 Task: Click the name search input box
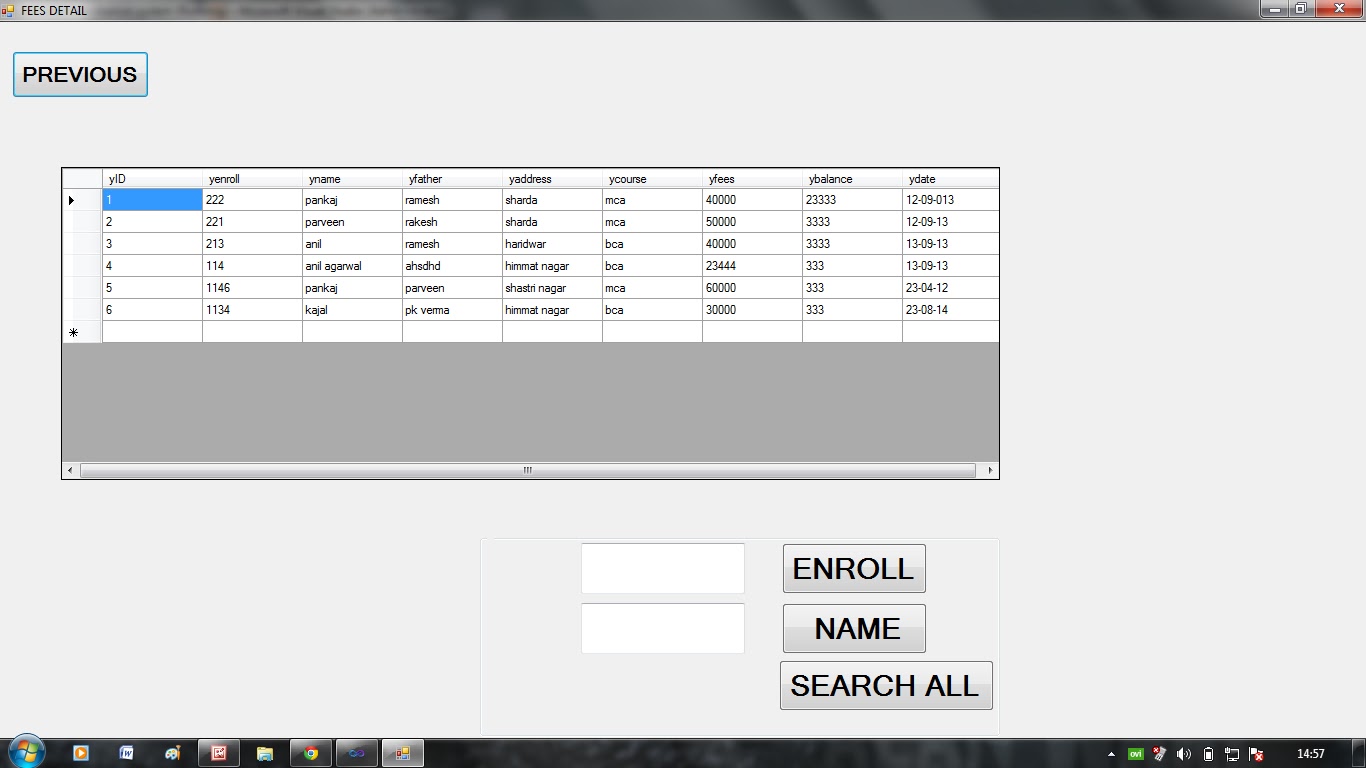pos(662,628)
